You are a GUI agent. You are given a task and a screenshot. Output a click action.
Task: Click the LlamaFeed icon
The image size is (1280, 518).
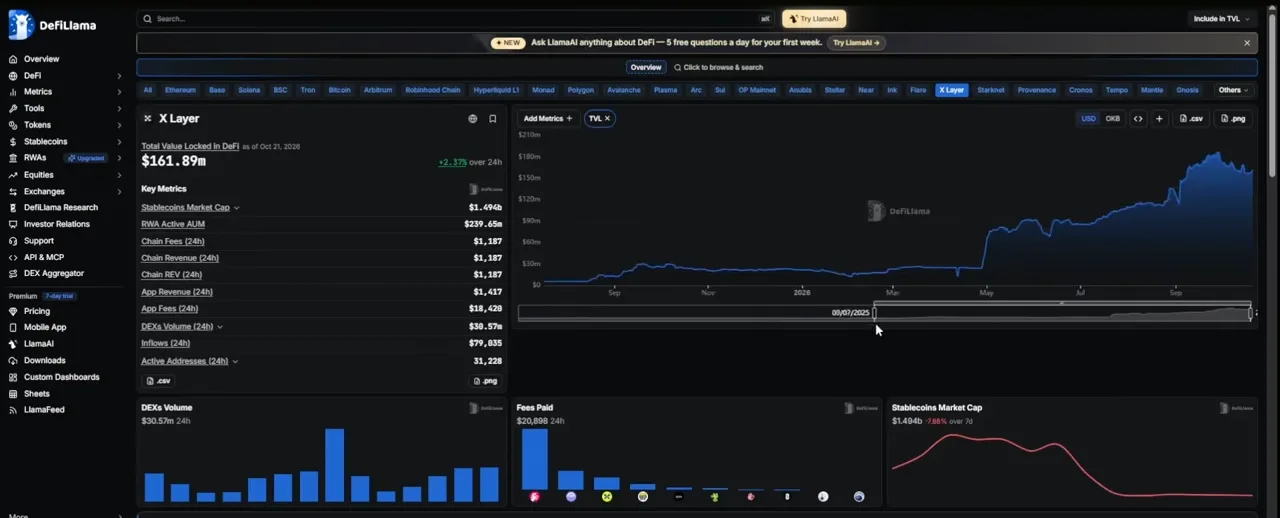click(13, 410)
